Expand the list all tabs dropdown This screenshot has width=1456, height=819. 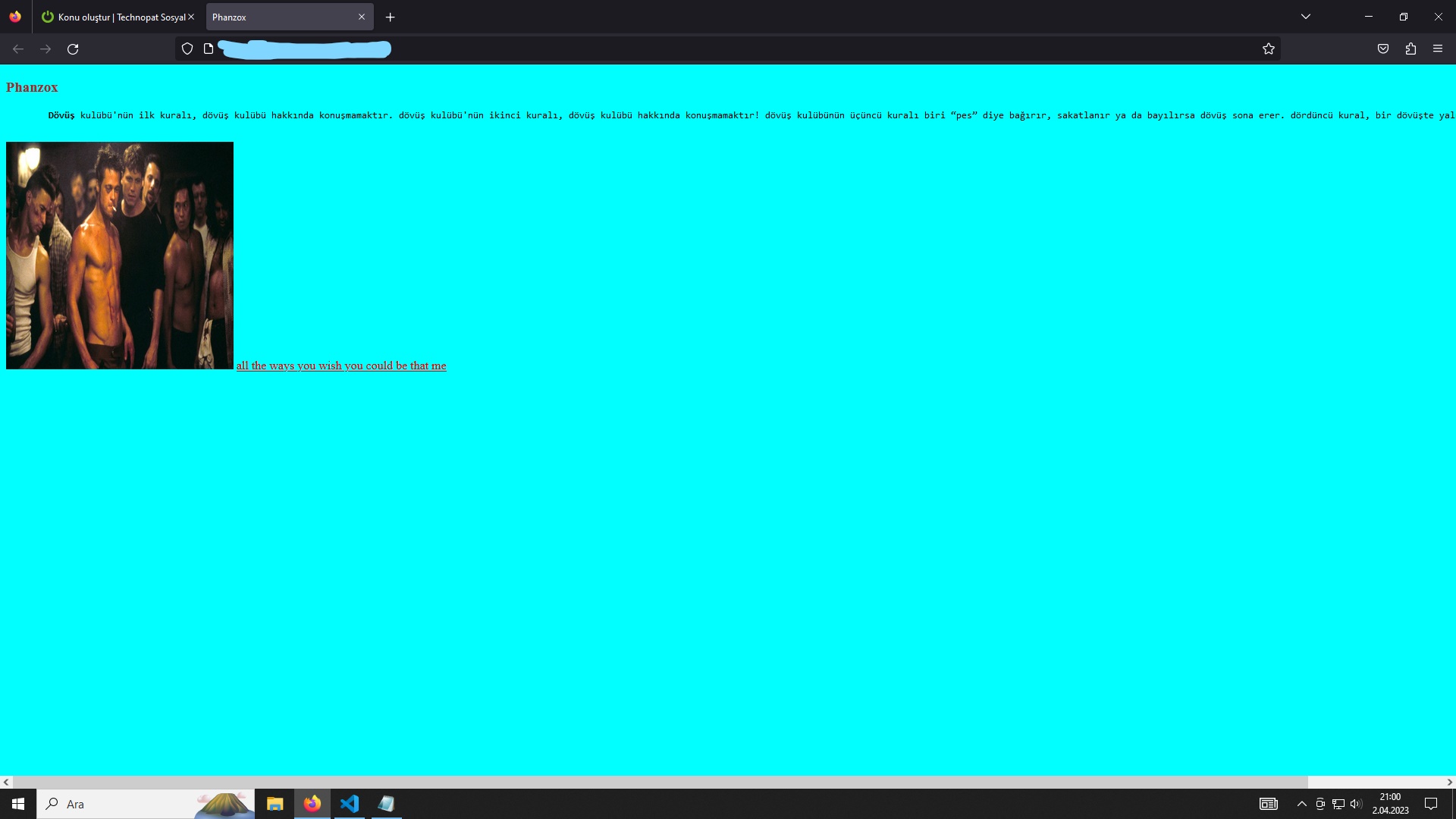click(1306, 17)
